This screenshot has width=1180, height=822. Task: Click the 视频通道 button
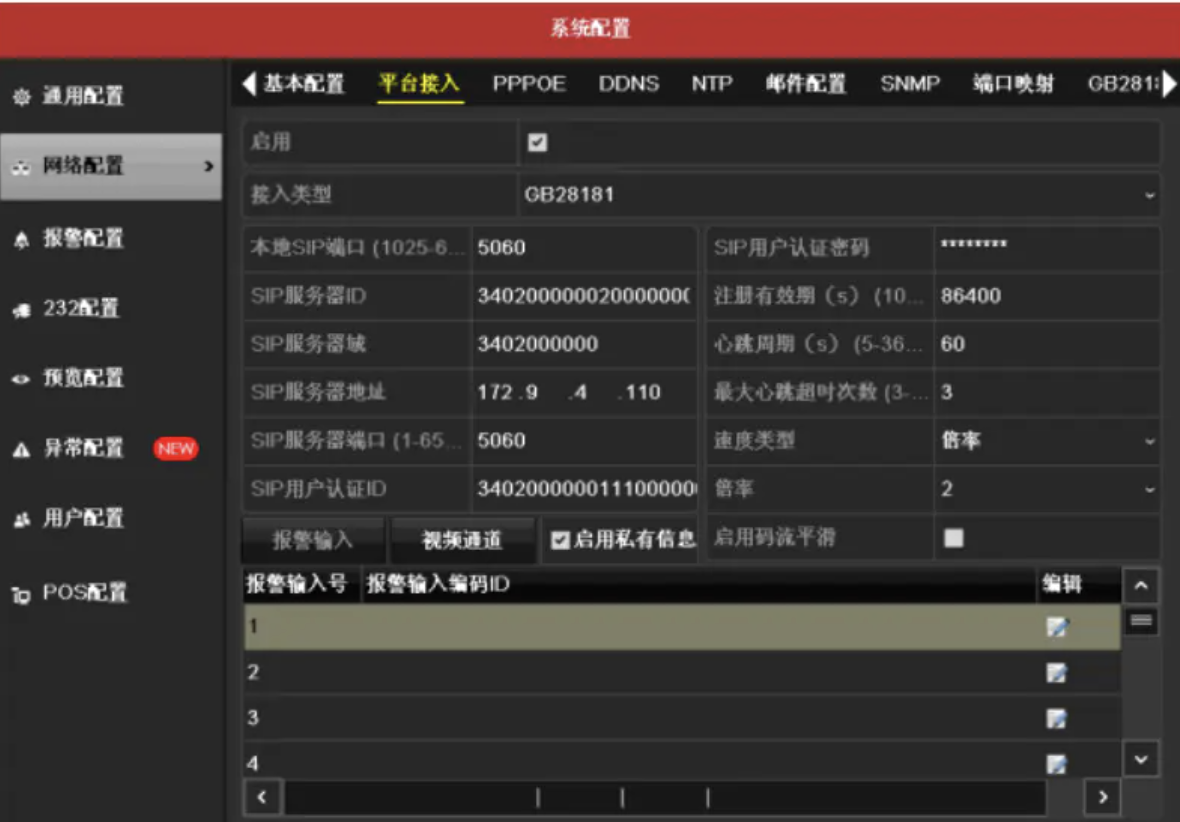[461, 540]
